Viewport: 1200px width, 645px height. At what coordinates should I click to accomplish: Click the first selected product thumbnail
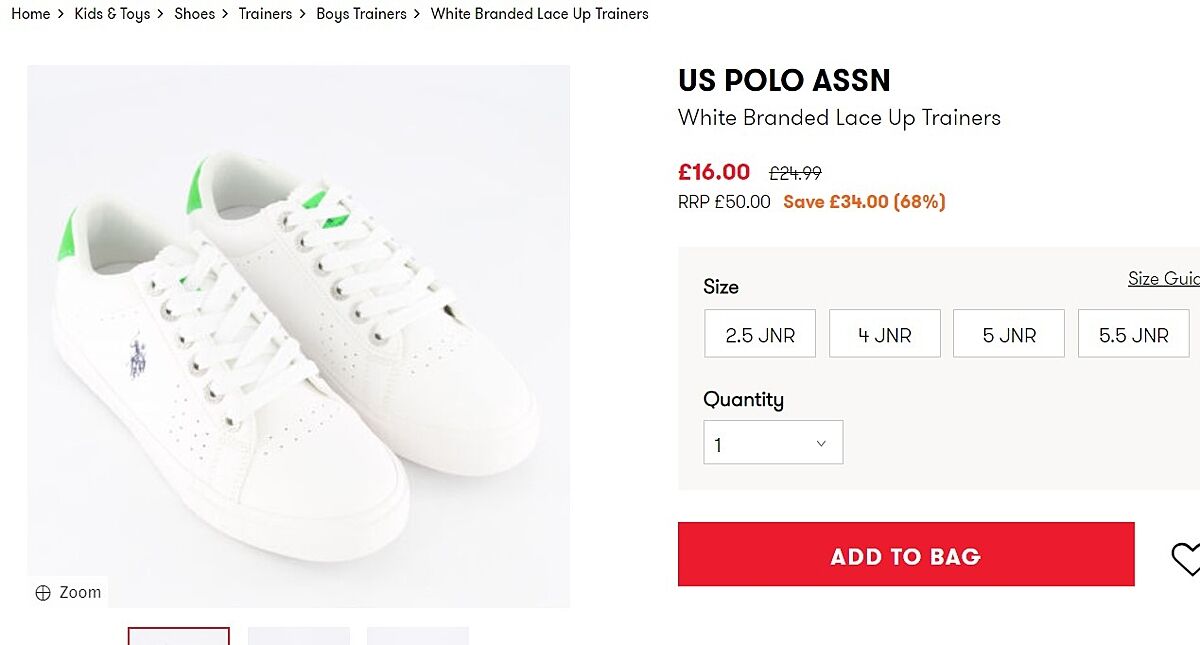point(179,636)
